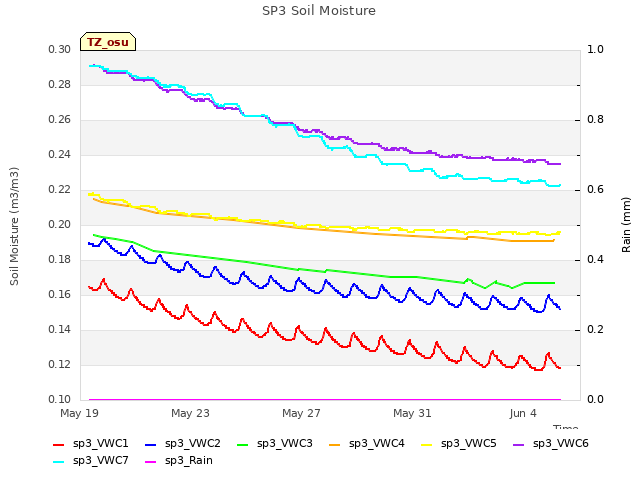Click the 0.10 left axis tick label
Screen dimensions: 640x480
[x=60, y=400]
